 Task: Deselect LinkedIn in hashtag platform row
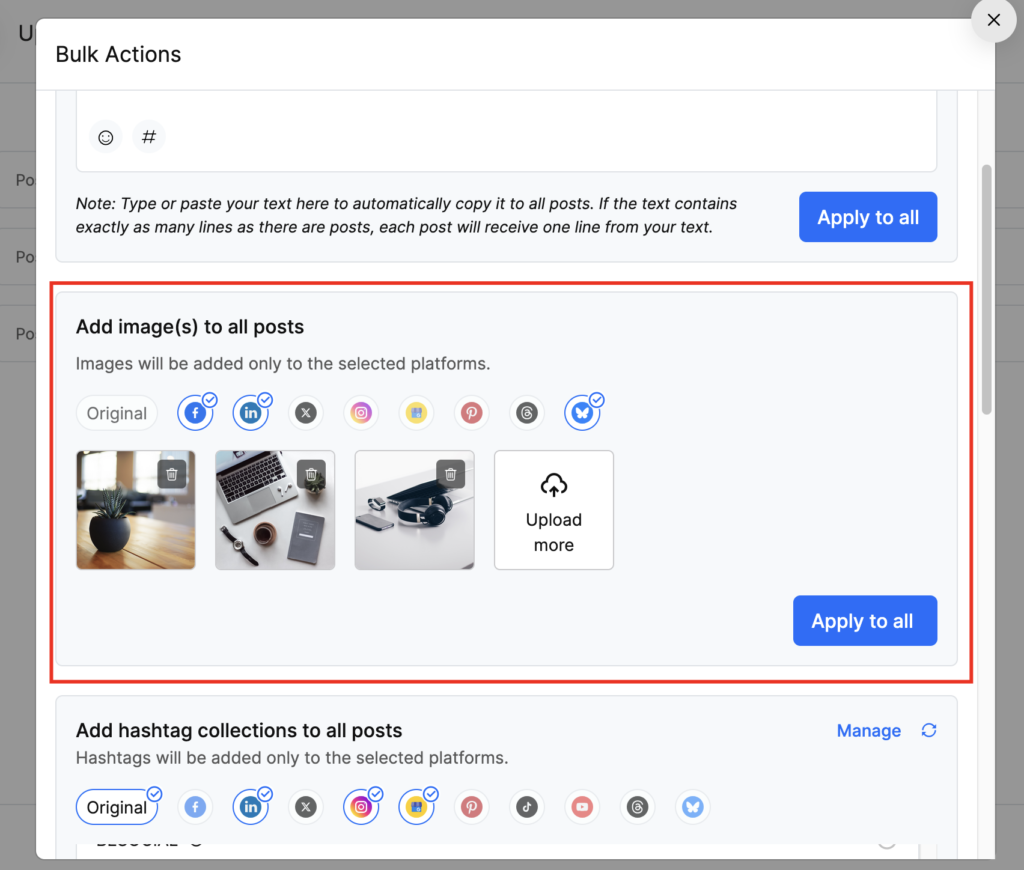(x=251, y=807)
